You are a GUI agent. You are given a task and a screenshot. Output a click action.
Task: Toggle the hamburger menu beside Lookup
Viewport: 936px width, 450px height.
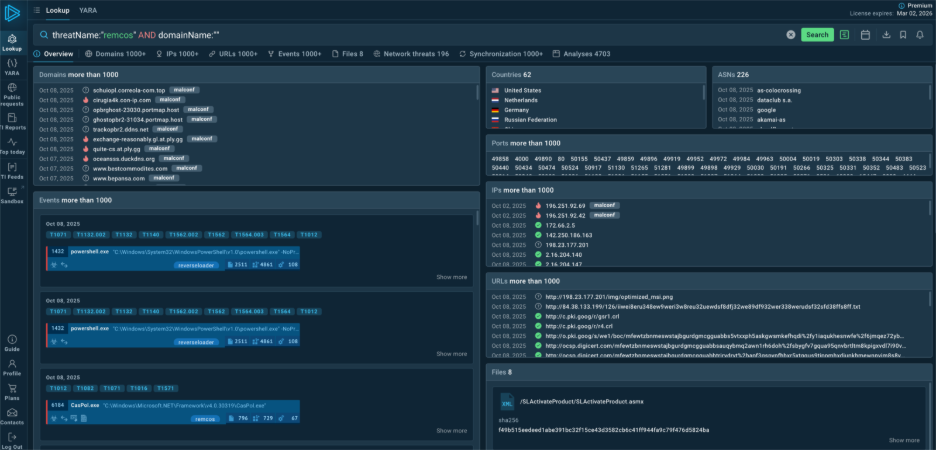[x=36, y=10]
